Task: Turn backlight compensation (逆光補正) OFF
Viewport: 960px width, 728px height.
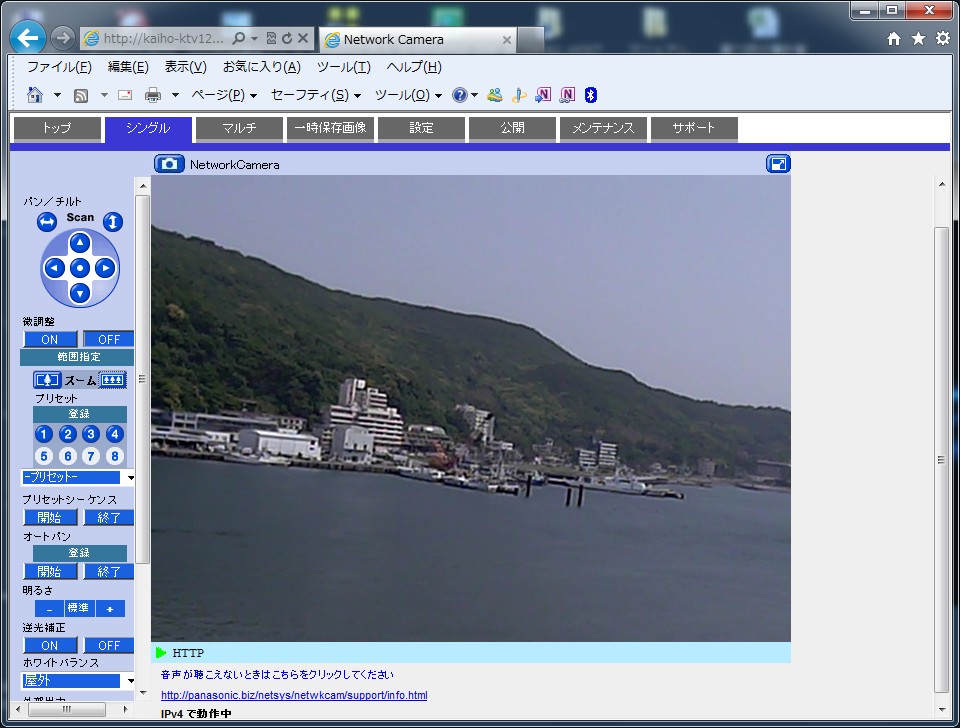Action: 108,645
